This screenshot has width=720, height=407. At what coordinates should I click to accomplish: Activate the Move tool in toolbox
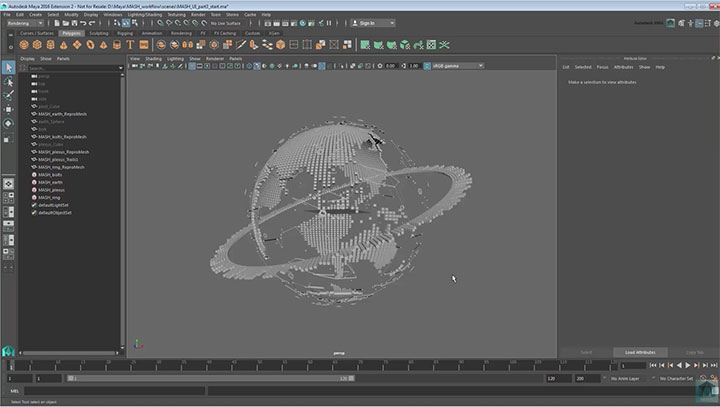coord(8,109)
